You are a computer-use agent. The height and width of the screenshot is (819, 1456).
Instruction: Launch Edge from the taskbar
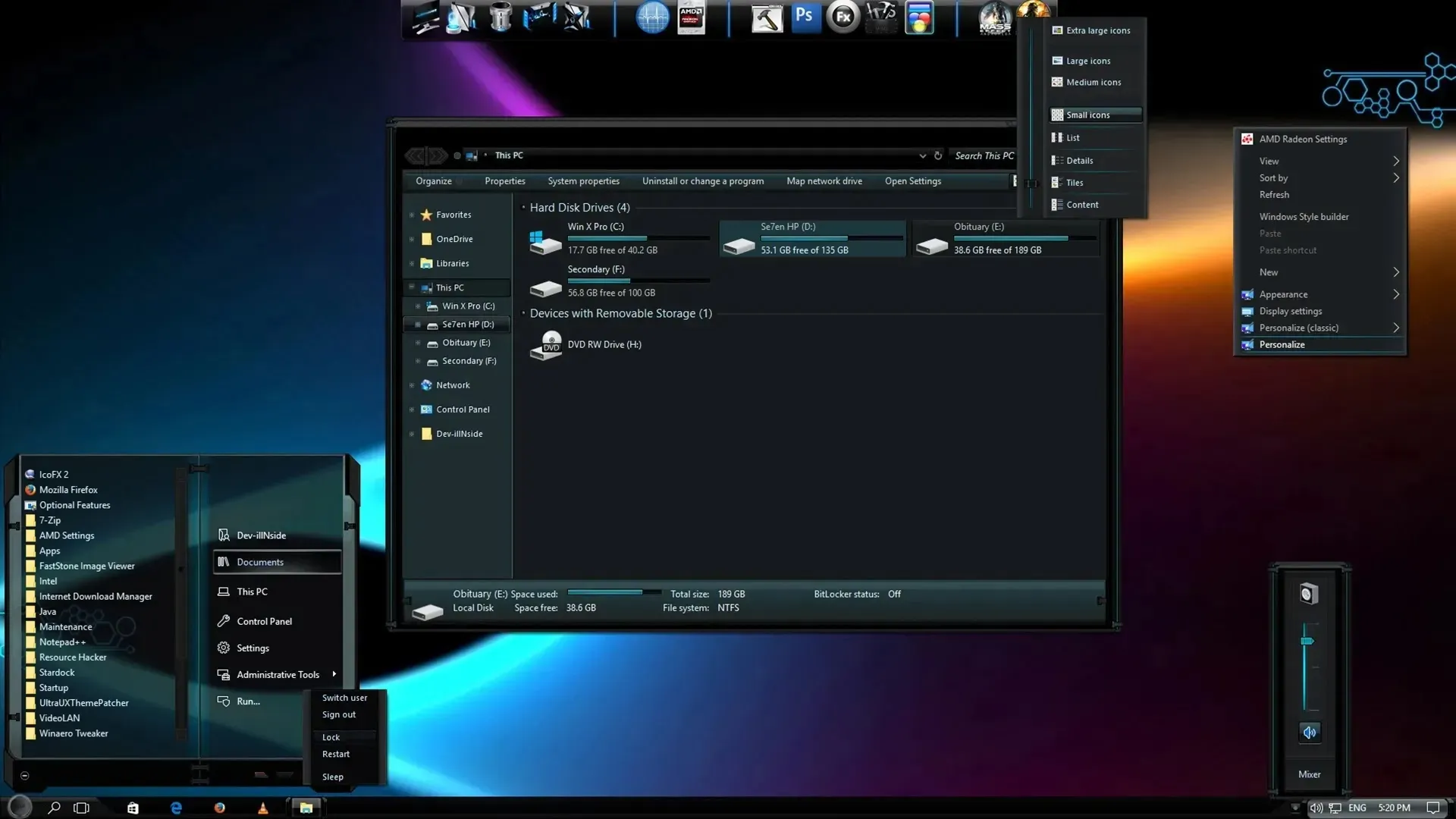pos(176,808)
